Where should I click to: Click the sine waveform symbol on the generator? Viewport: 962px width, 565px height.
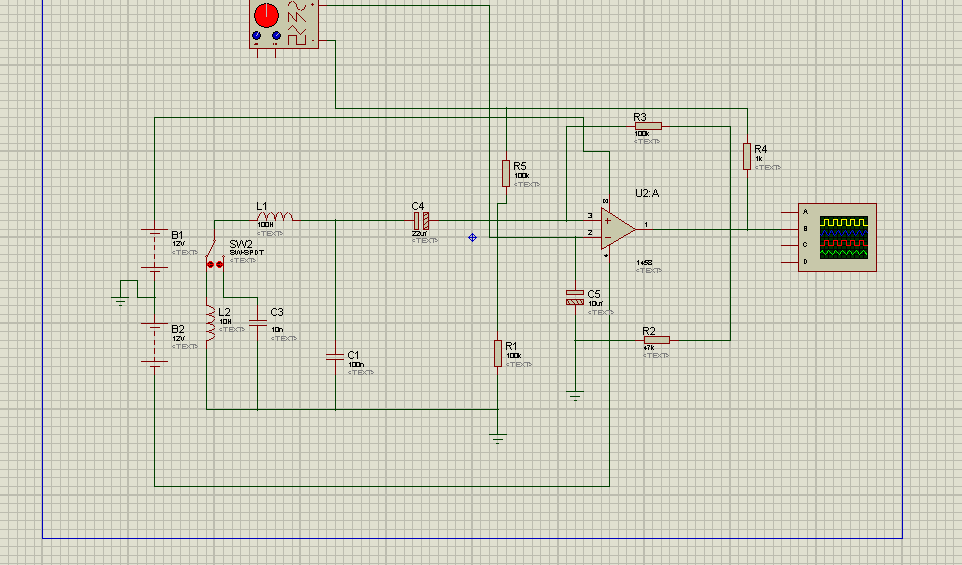[x=296, y=6]
